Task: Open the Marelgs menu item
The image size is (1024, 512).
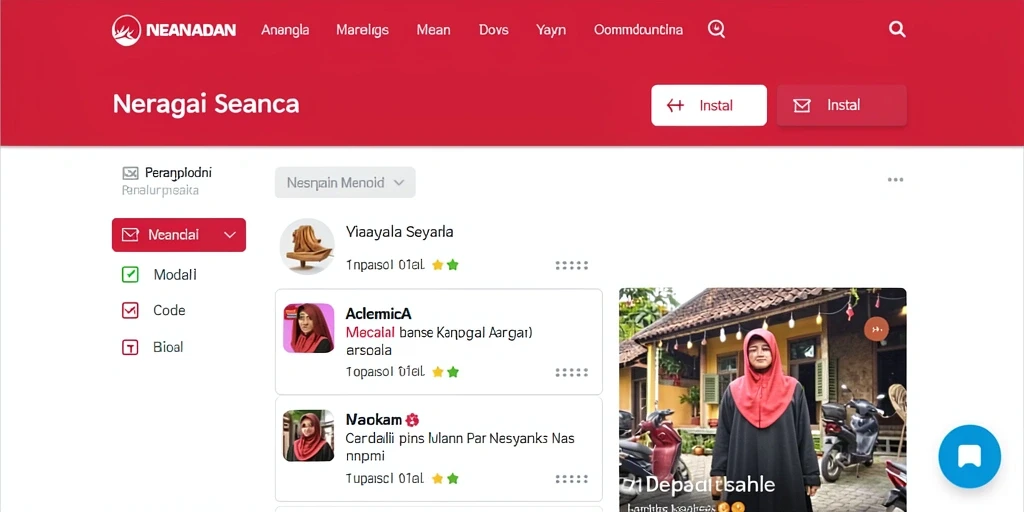Action: [x=362, y=29]
